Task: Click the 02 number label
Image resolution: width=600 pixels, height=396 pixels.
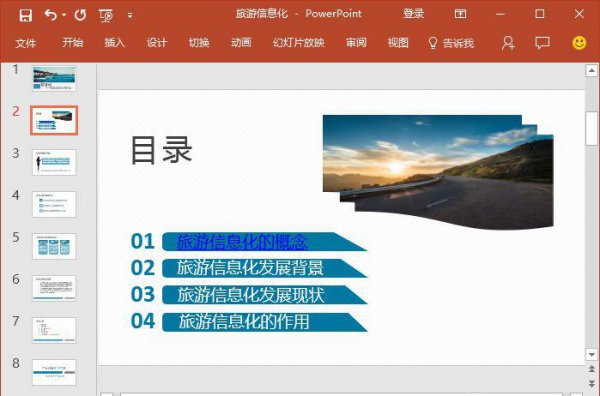Action: (x=143, y=268)
